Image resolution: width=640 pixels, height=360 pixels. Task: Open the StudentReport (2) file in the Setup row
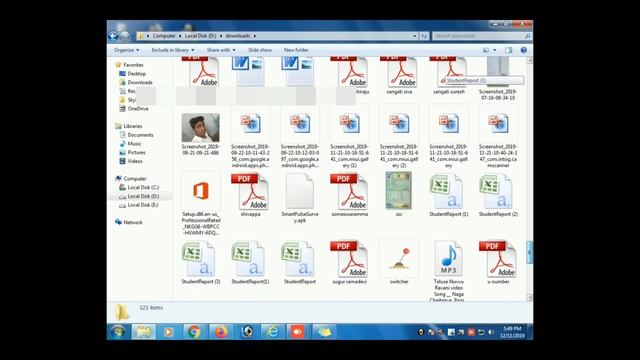(x=498, y=195)
